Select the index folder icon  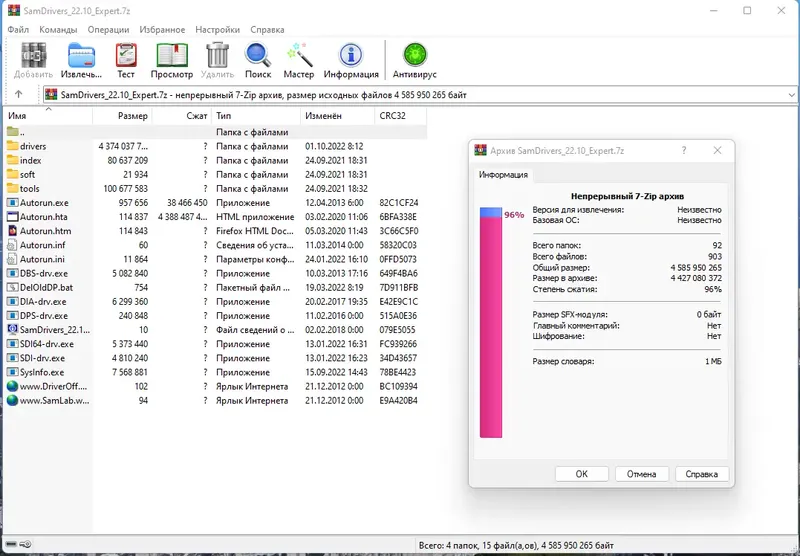click(12, 160)
